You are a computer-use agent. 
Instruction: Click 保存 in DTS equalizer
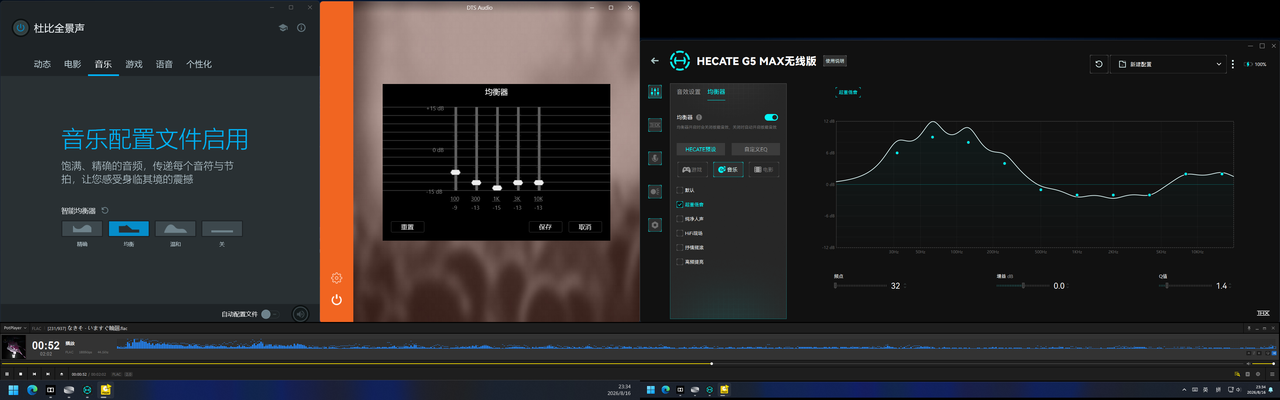coord(545,227)
